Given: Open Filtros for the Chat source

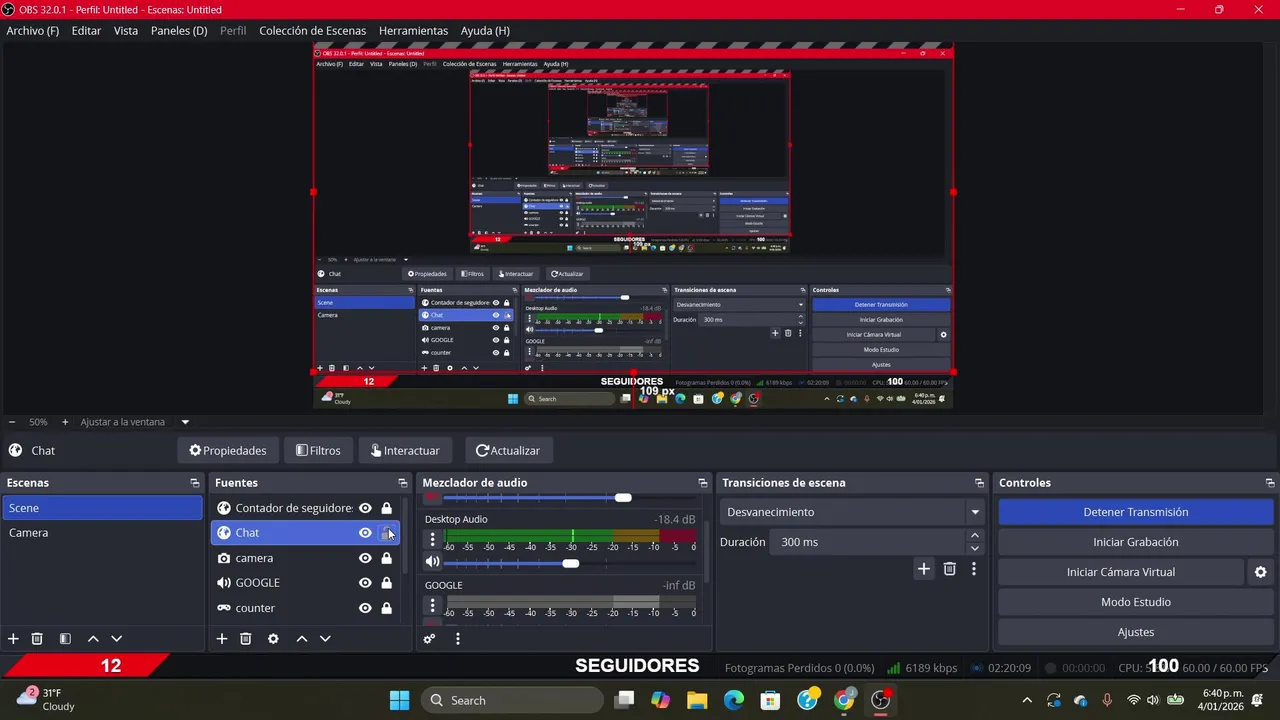Looking at the screenshot, I should coord(318,451).
